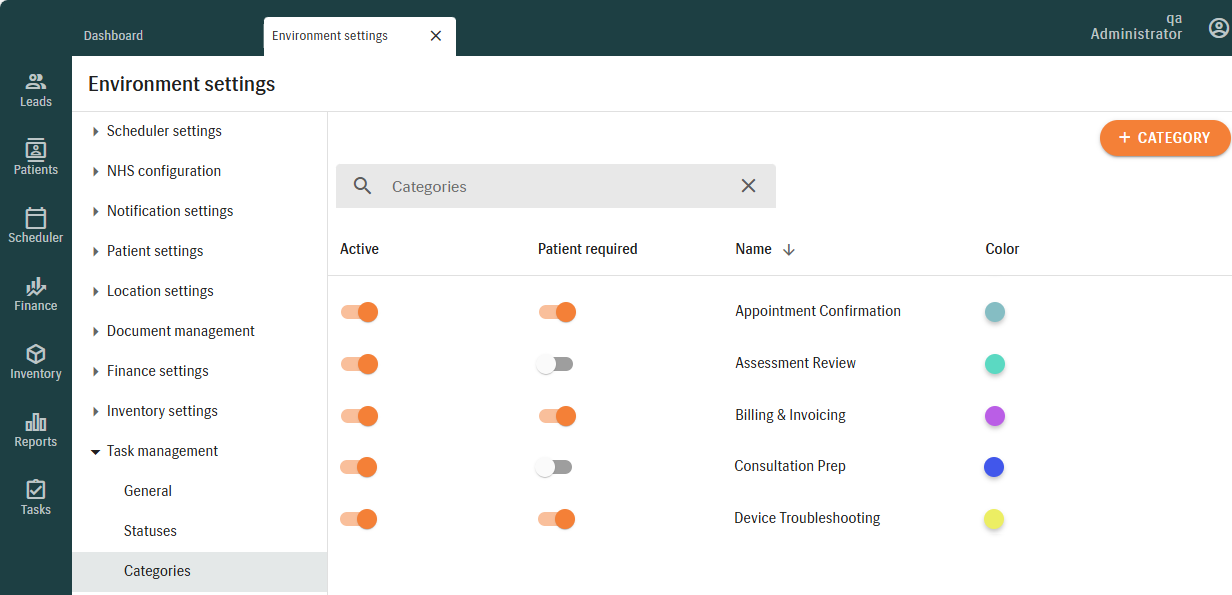Click the user account profile icon
Viewport: 1232px width, 595px height.
[1218, 28]
